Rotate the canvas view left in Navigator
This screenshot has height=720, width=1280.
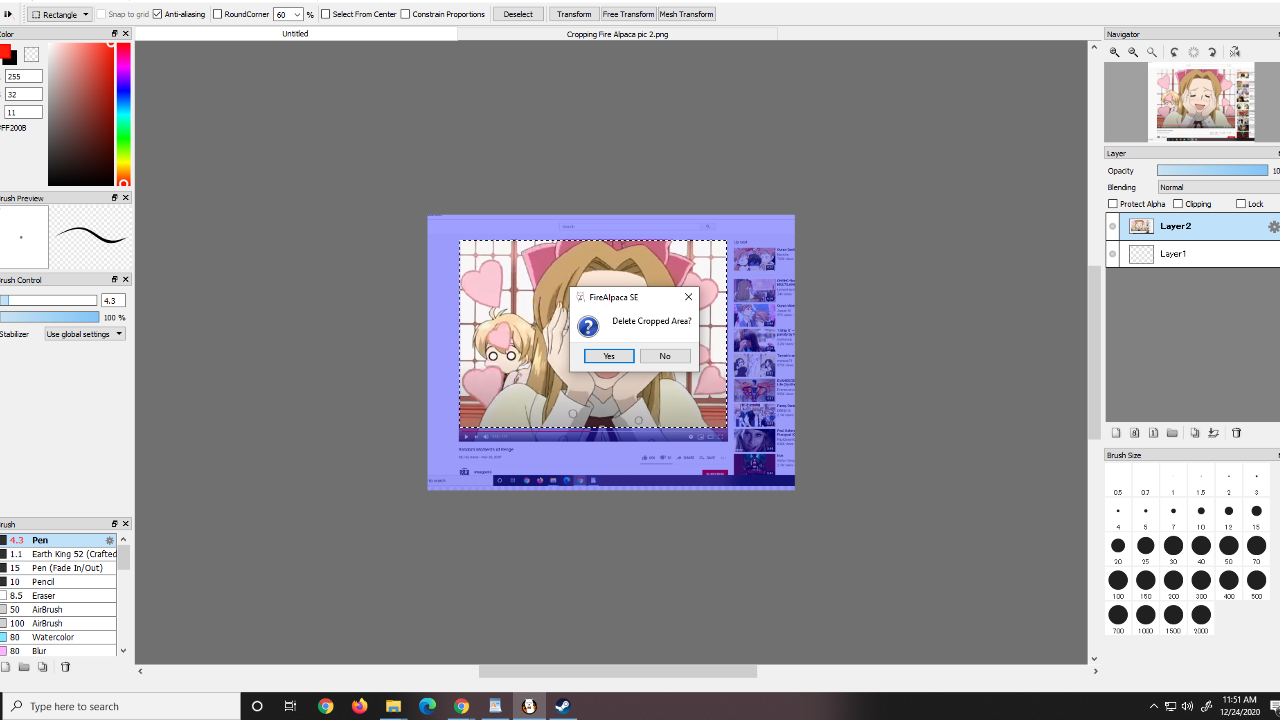1174,52
